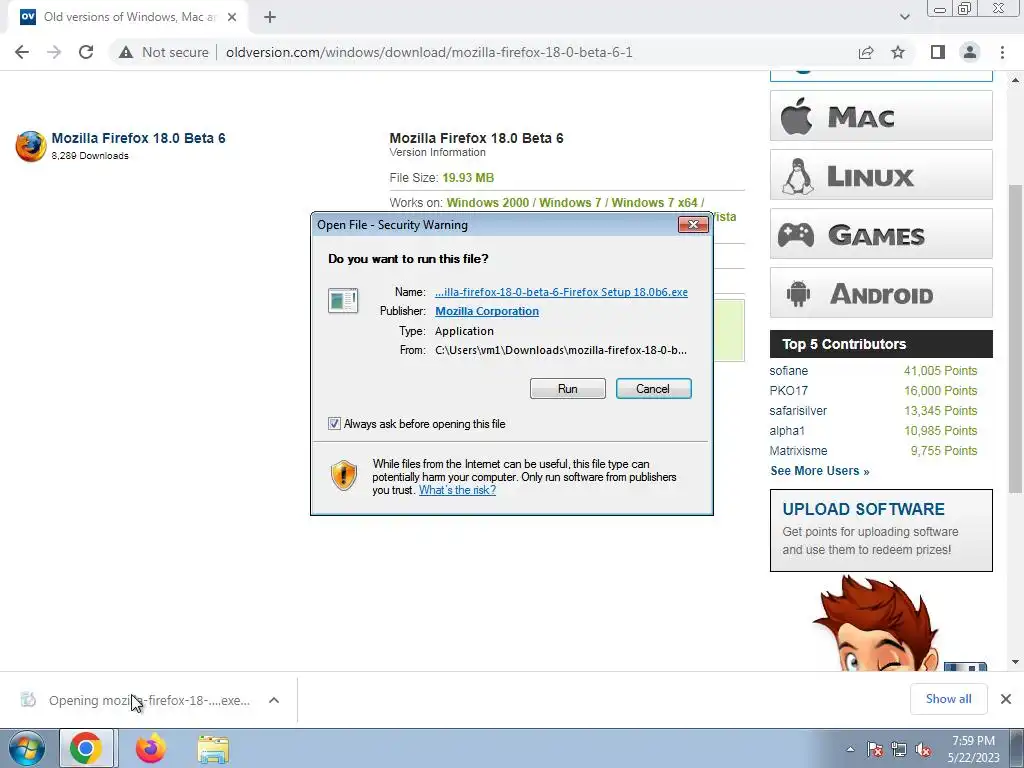Open the Windows Start menu orb
The image size is (1024, 768).
(x=26, y=748)
